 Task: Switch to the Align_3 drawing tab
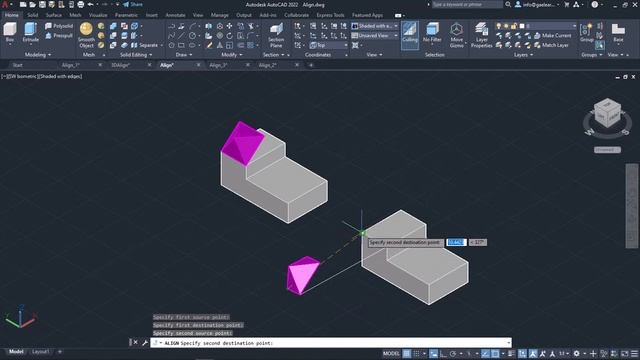(218, 65)
